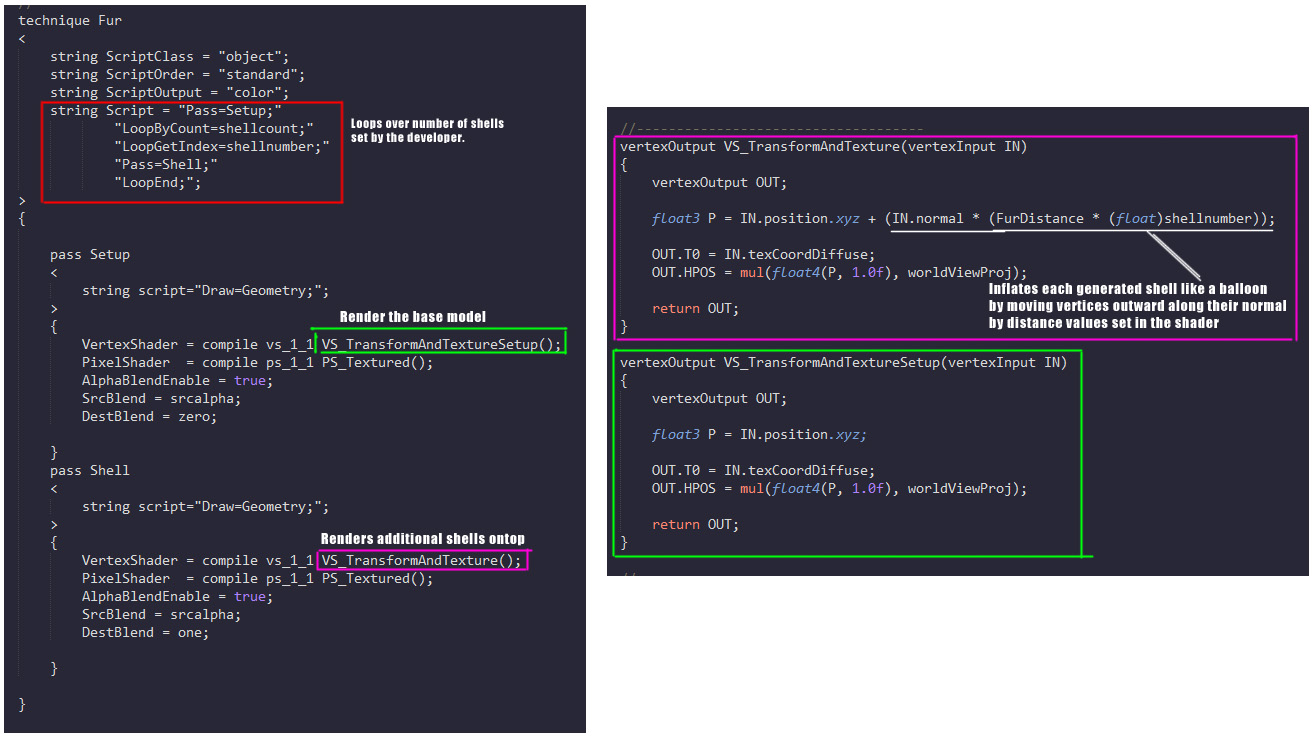The width and height of the screenshot is (1312, 737).
Task: Click the 'pass Shell' declaration
Action: (90, 470)
